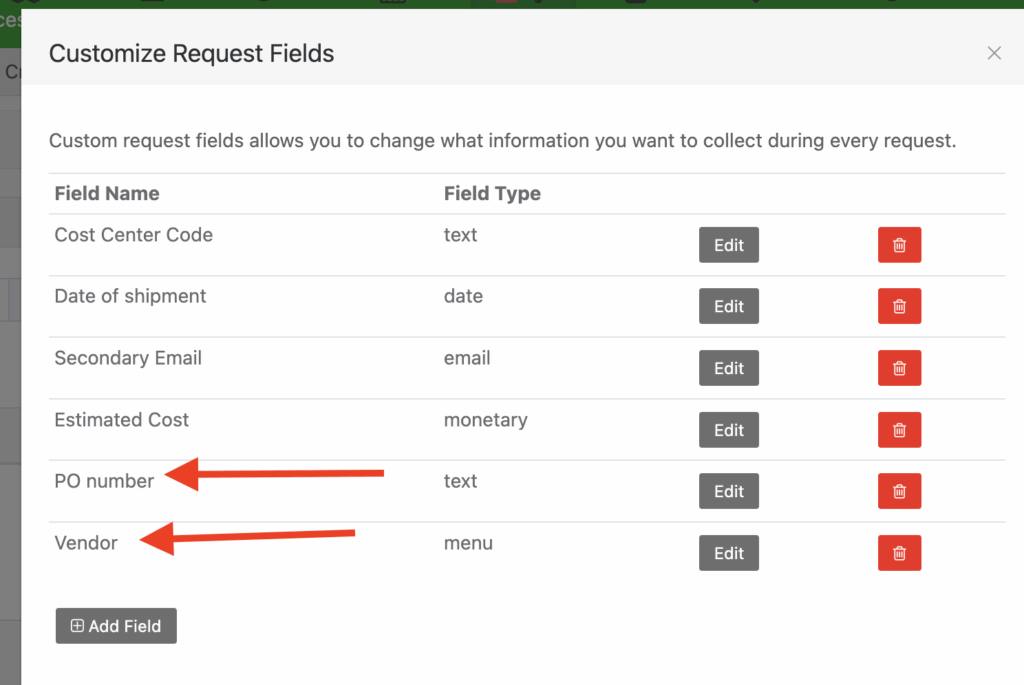Screen dimensions: 1024x685
Task: Delete the Cost Center Code field
Action: tap(899, 244)
